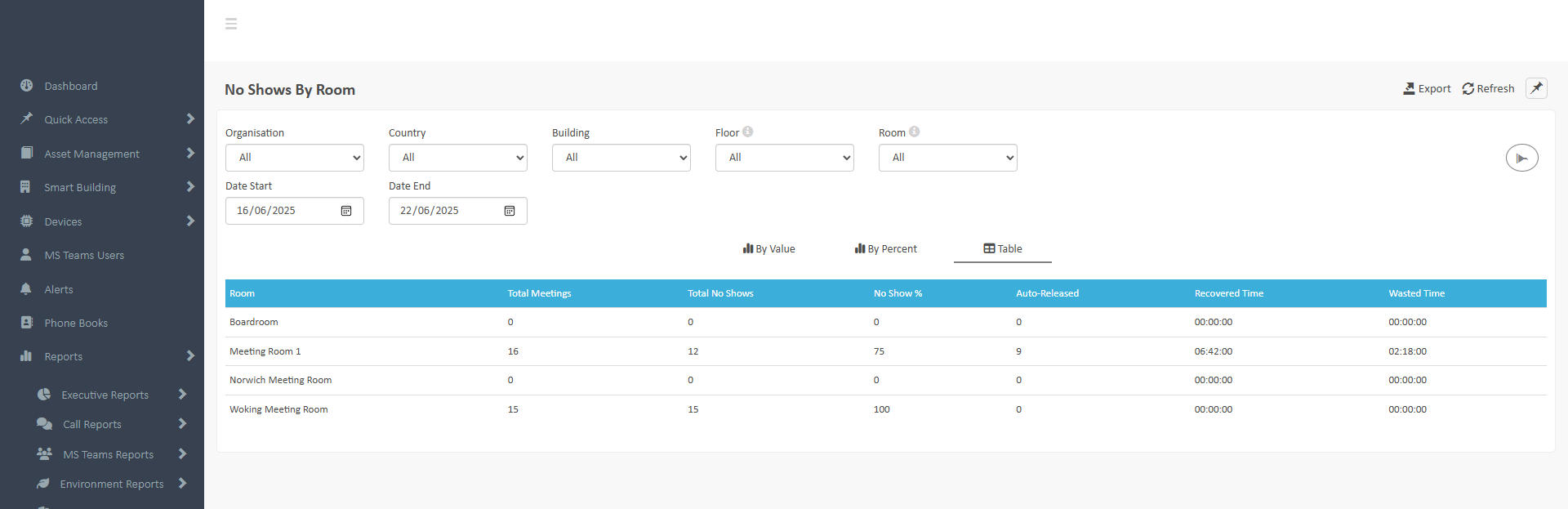Click the Phone Books icon
Viewport: 1568px width, 509px height.
tap(27, 323)
